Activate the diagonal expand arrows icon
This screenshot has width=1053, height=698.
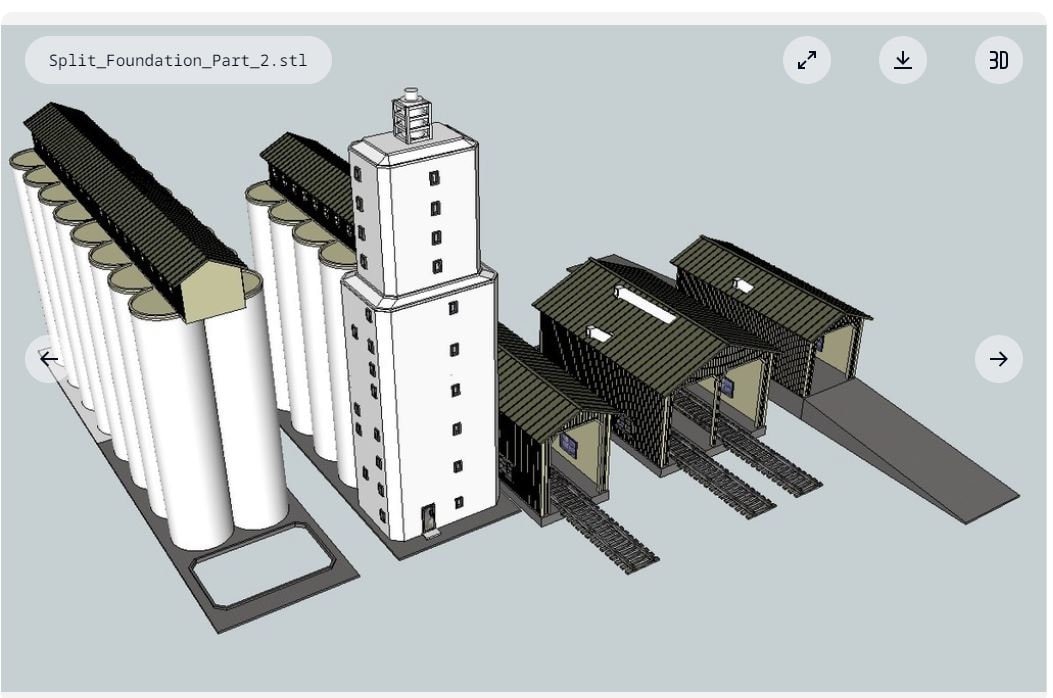pyautogui.click(x=807, y=60)
